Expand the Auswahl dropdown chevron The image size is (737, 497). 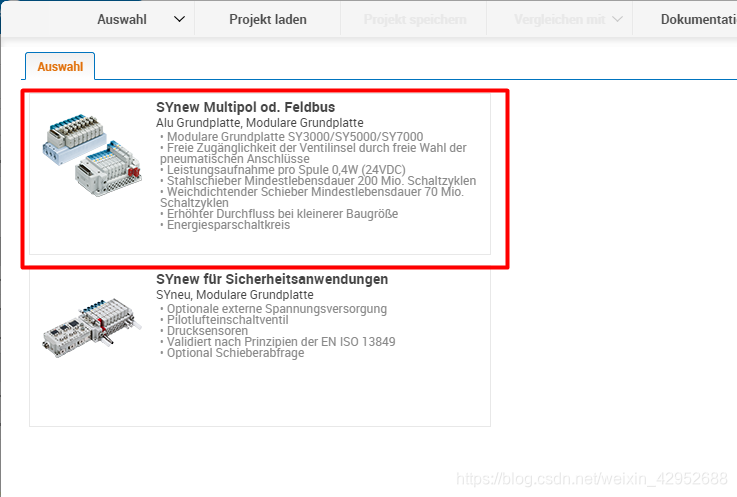(180, 19)
